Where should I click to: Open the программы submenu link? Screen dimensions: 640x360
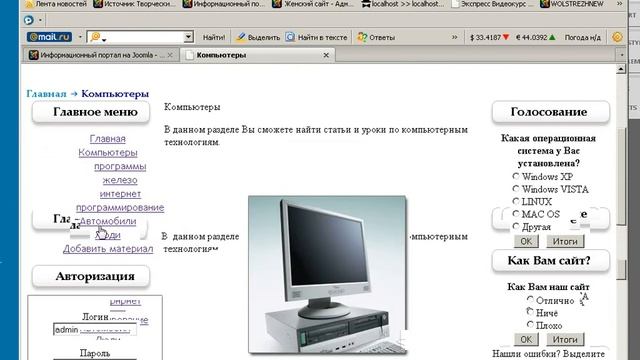tap(120, 167)
